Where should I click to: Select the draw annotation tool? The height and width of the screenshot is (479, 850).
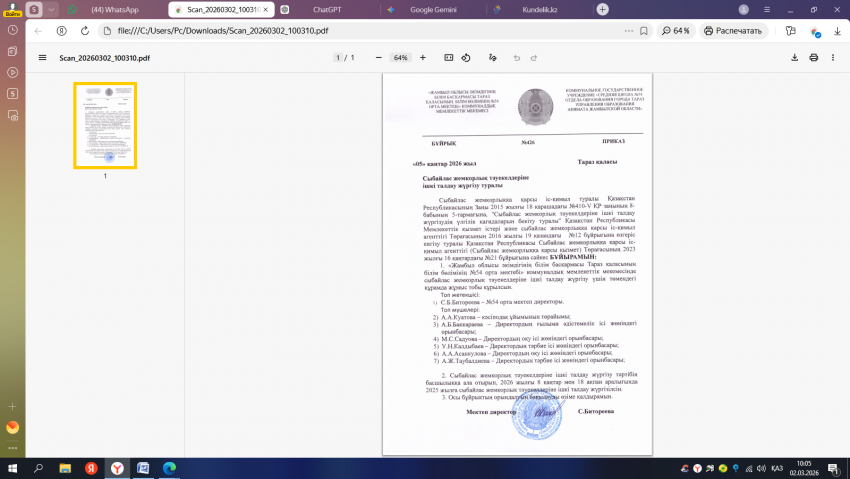pyautogui.click(x=492, y=57)
